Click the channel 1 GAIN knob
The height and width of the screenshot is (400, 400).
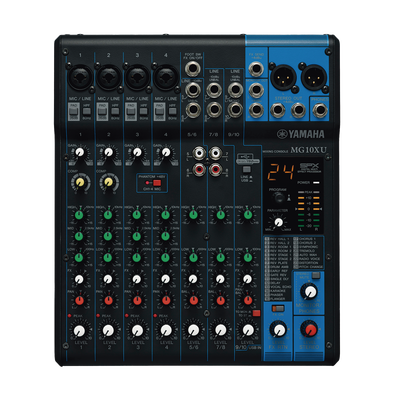79,153
